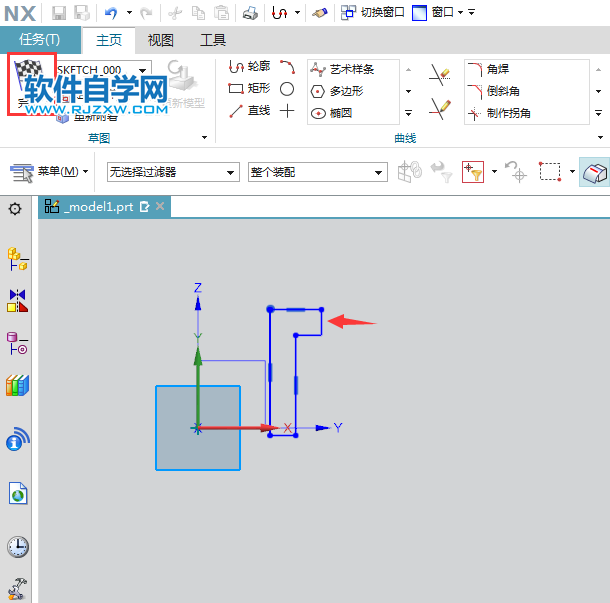Open the Part Navigator sidebar icon

click(18, 343)
